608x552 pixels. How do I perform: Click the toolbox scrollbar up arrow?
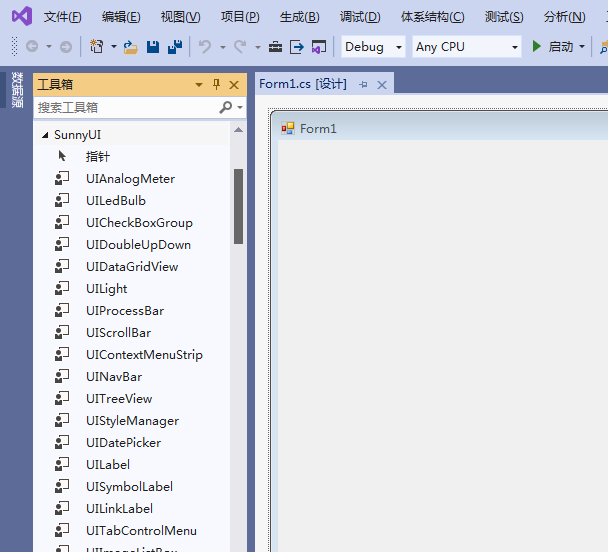pos(238,130)
